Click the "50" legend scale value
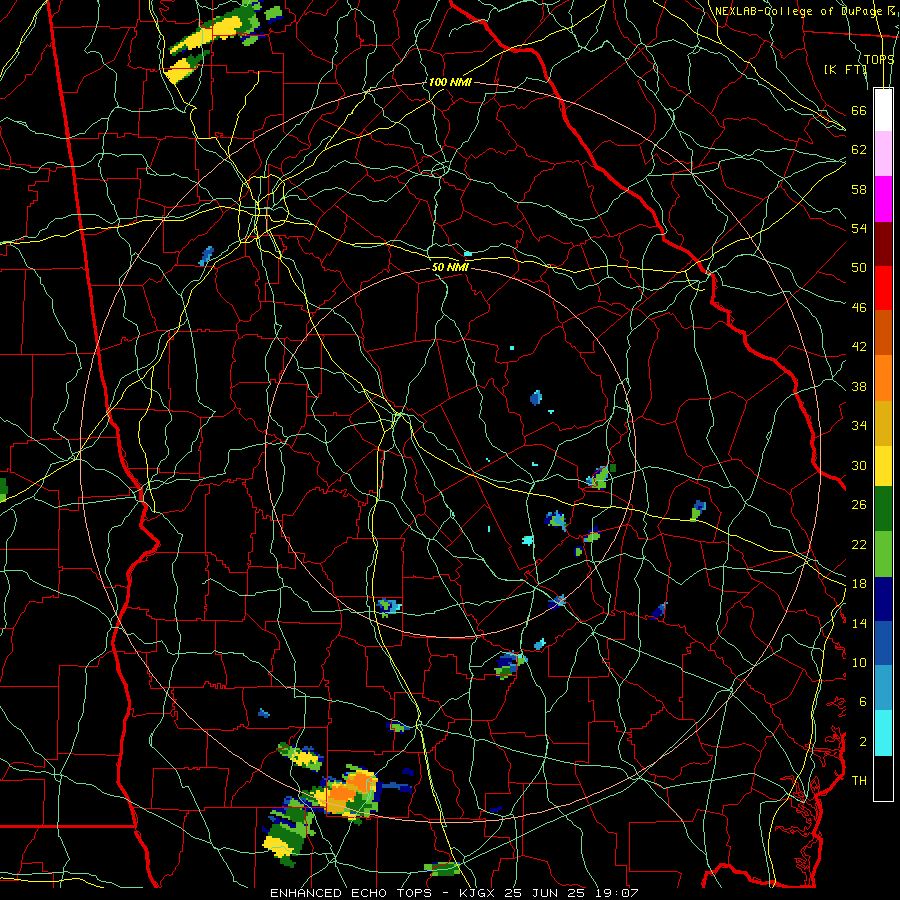Screen dimensions: 900x900 tap(859, 268)
